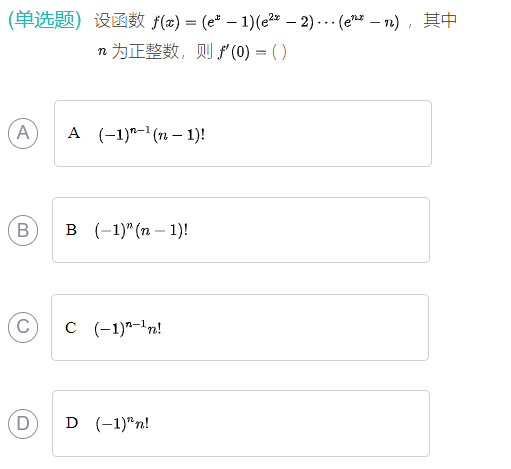This screenshot has height=469, width=511.
Task: Pick the circled D radio option
Action: click(23, 423)
